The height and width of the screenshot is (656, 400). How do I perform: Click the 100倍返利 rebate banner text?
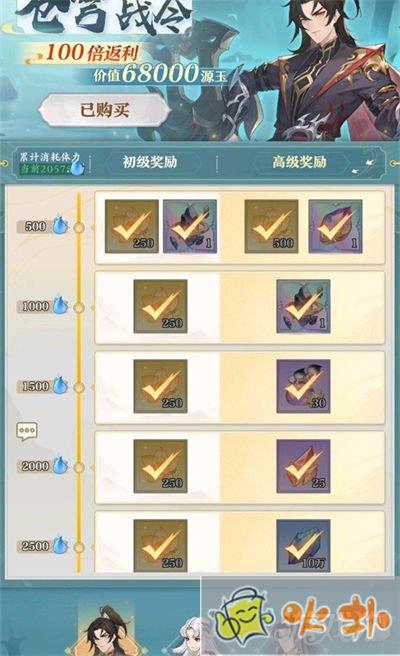[x=92, y=53]
